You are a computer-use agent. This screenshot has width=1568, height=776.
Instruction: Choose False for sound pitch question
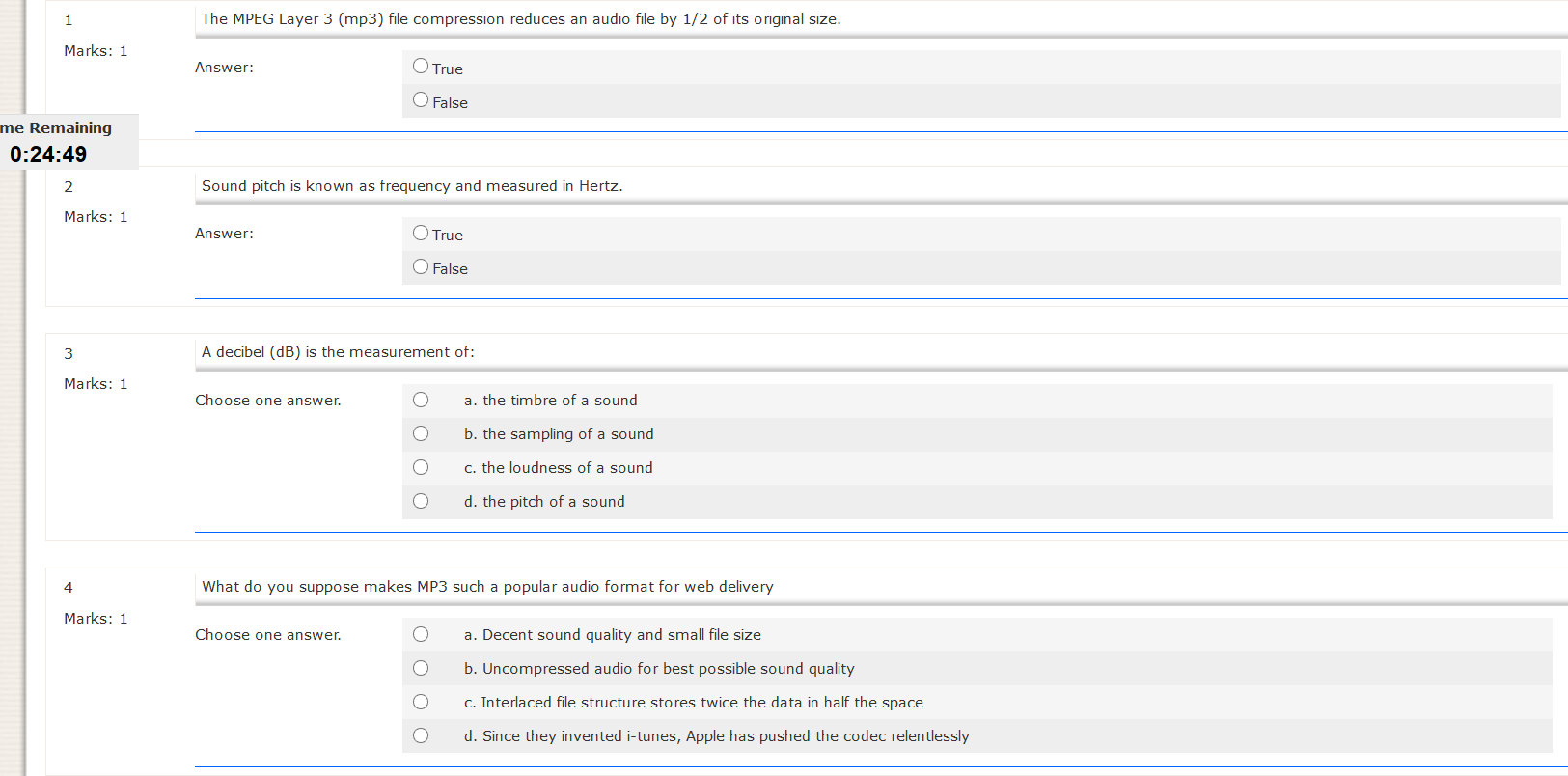tap(421, 266)
